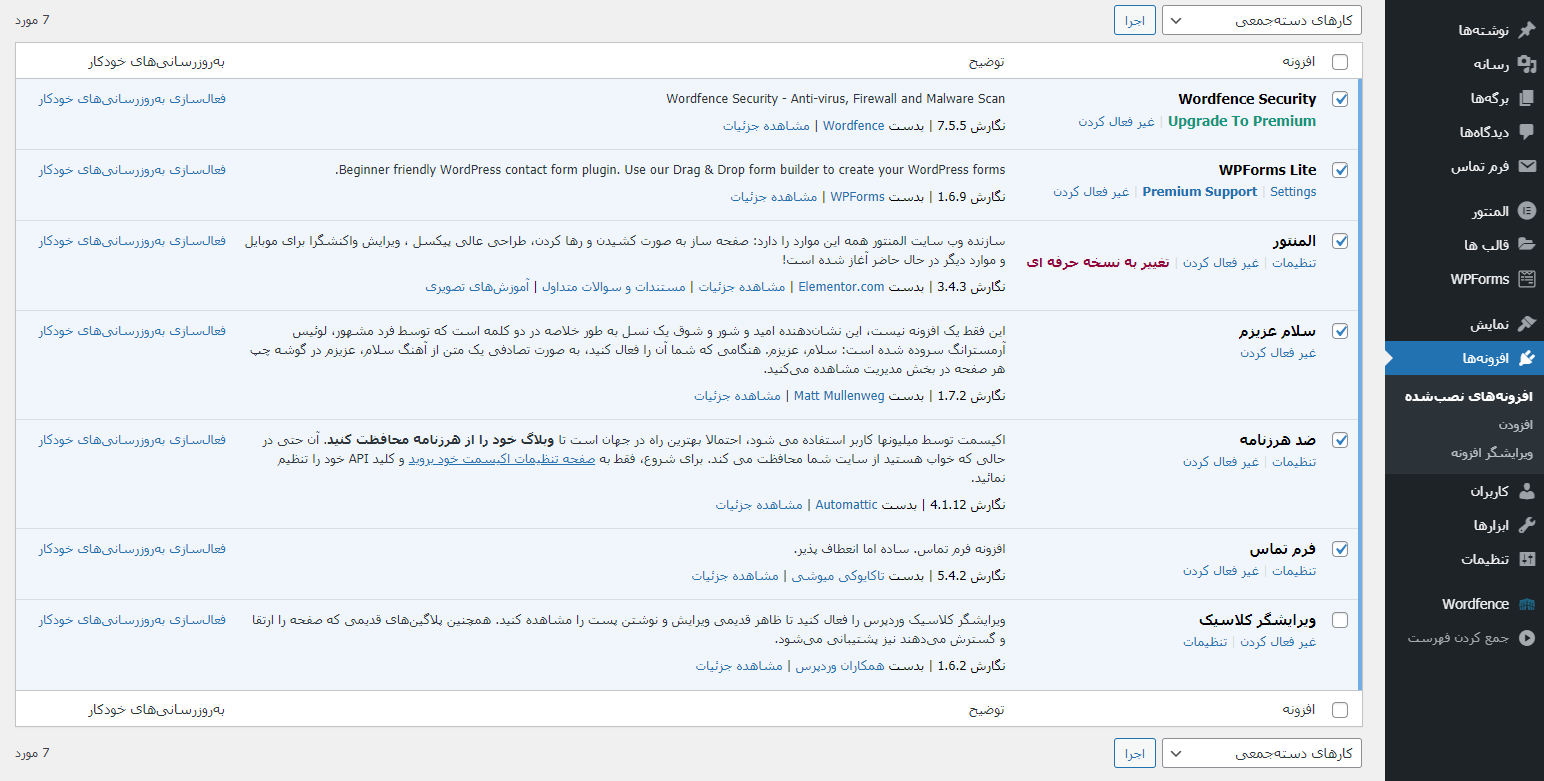
Task: Toggle the select-all checkbox in the header row
Action: [1340, 62]
